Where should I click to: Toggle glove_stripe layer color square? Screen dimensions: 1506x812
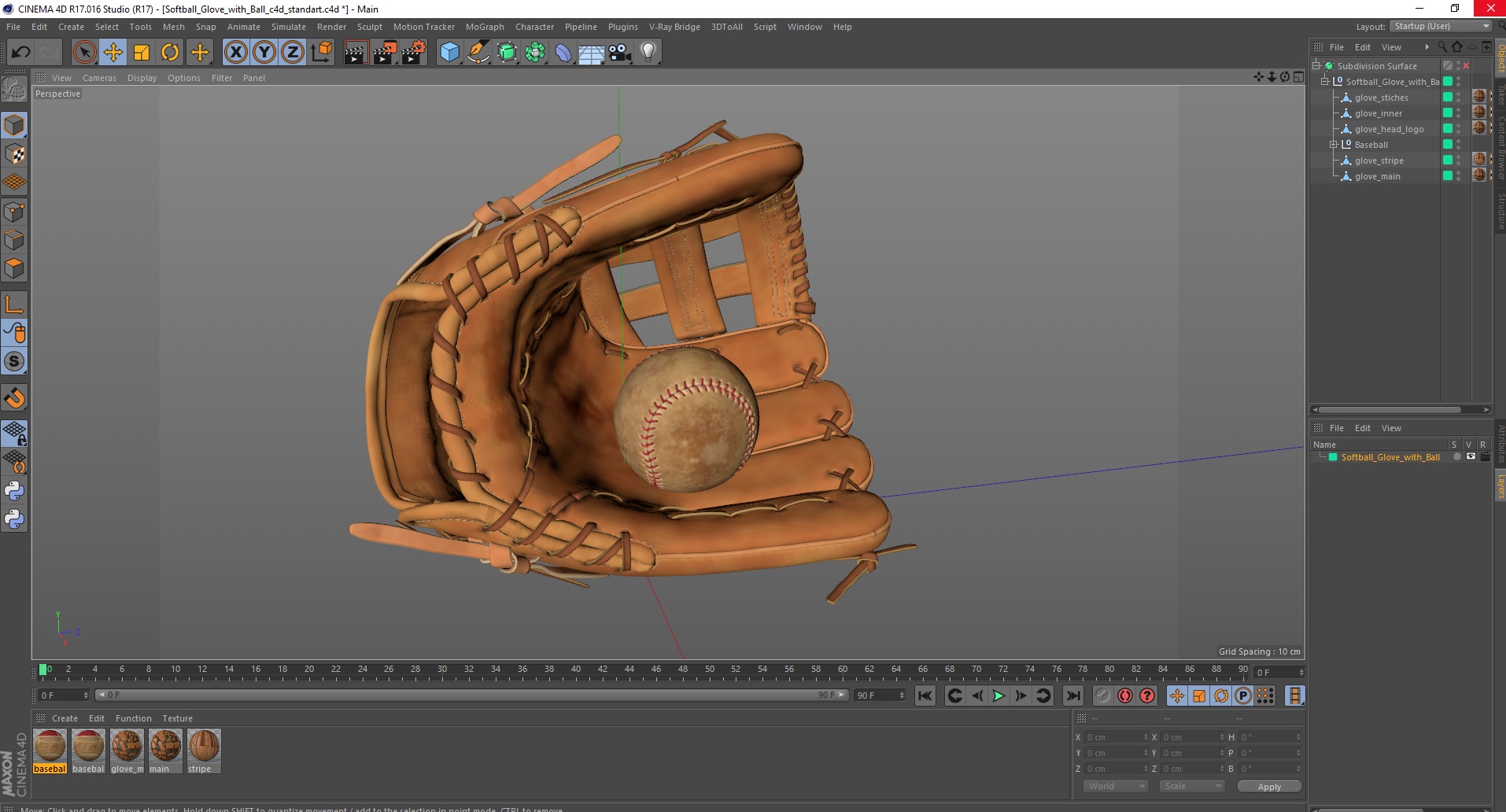click(x=1447, y=161)
